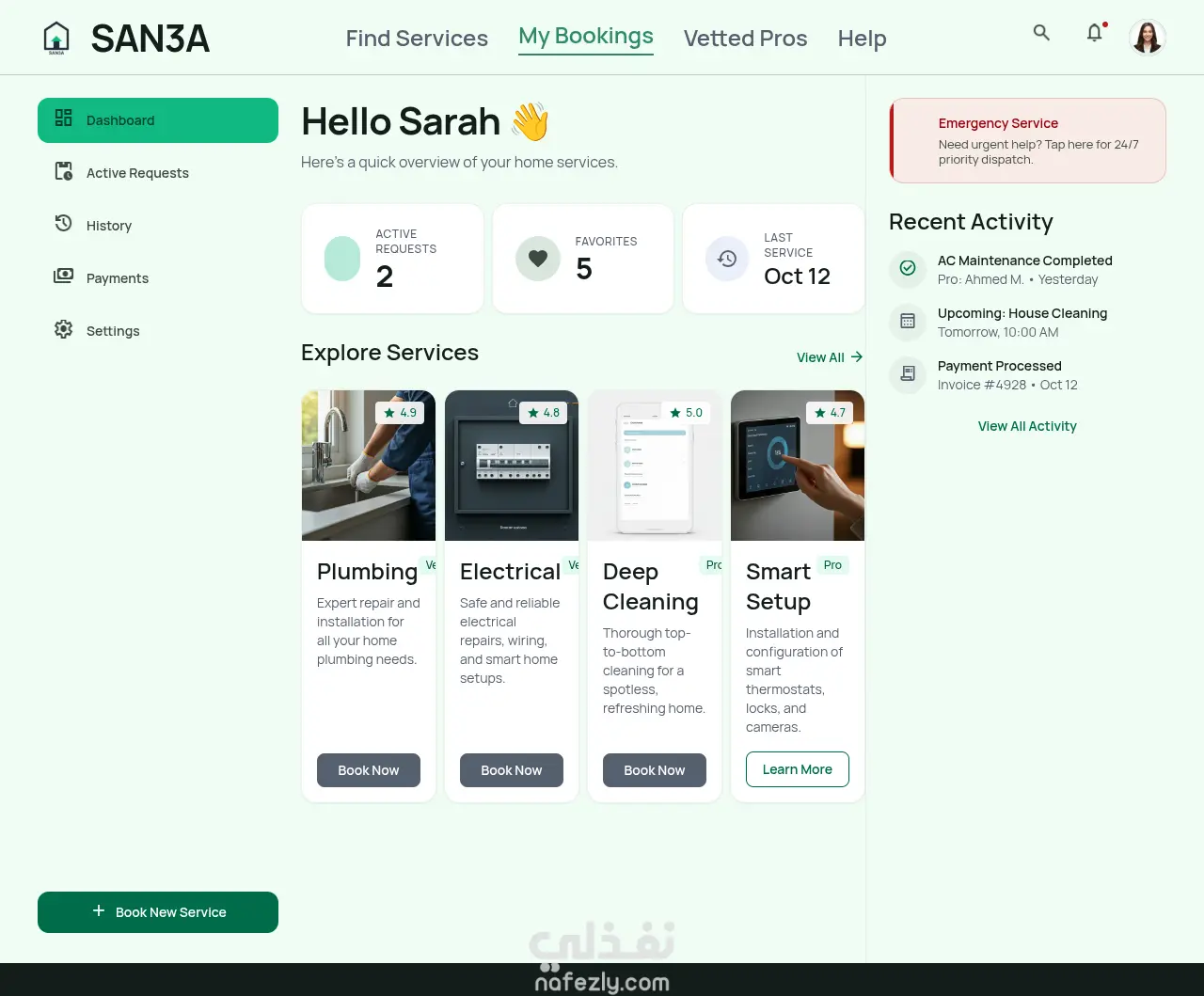Open the Plumbing service photo
This screenshot has height=996, width=1204.
[x=369, y=466]
